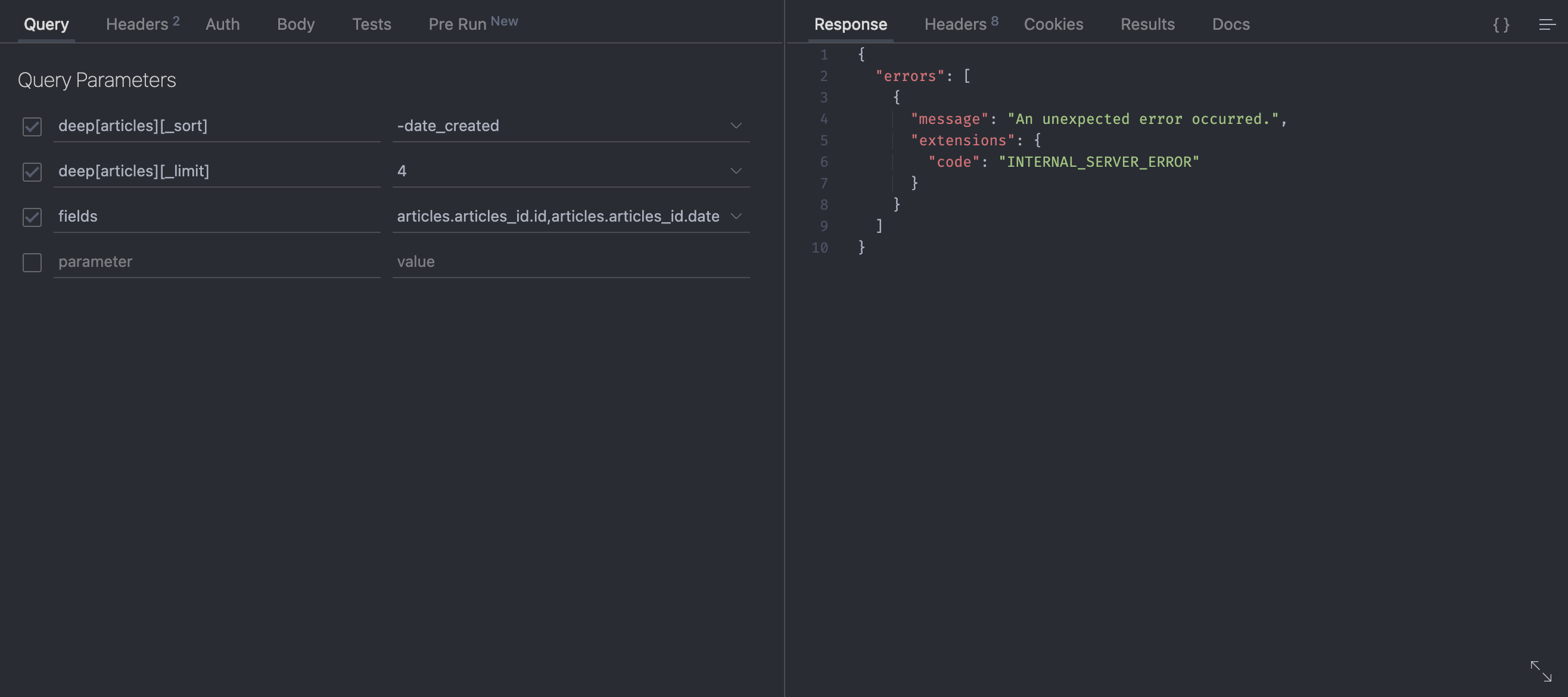This screenshot has width=1568, height=697.
Task: Open the response panel lines menu icon
Action: [x=1547, y=24]
